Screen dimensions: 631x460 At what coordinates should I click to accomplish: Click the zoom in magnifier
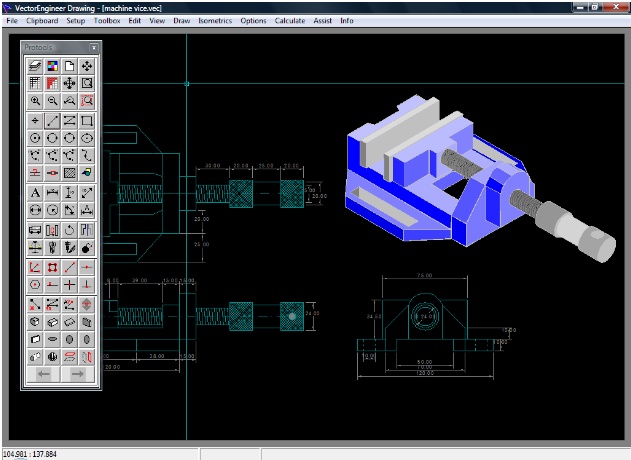35,101
